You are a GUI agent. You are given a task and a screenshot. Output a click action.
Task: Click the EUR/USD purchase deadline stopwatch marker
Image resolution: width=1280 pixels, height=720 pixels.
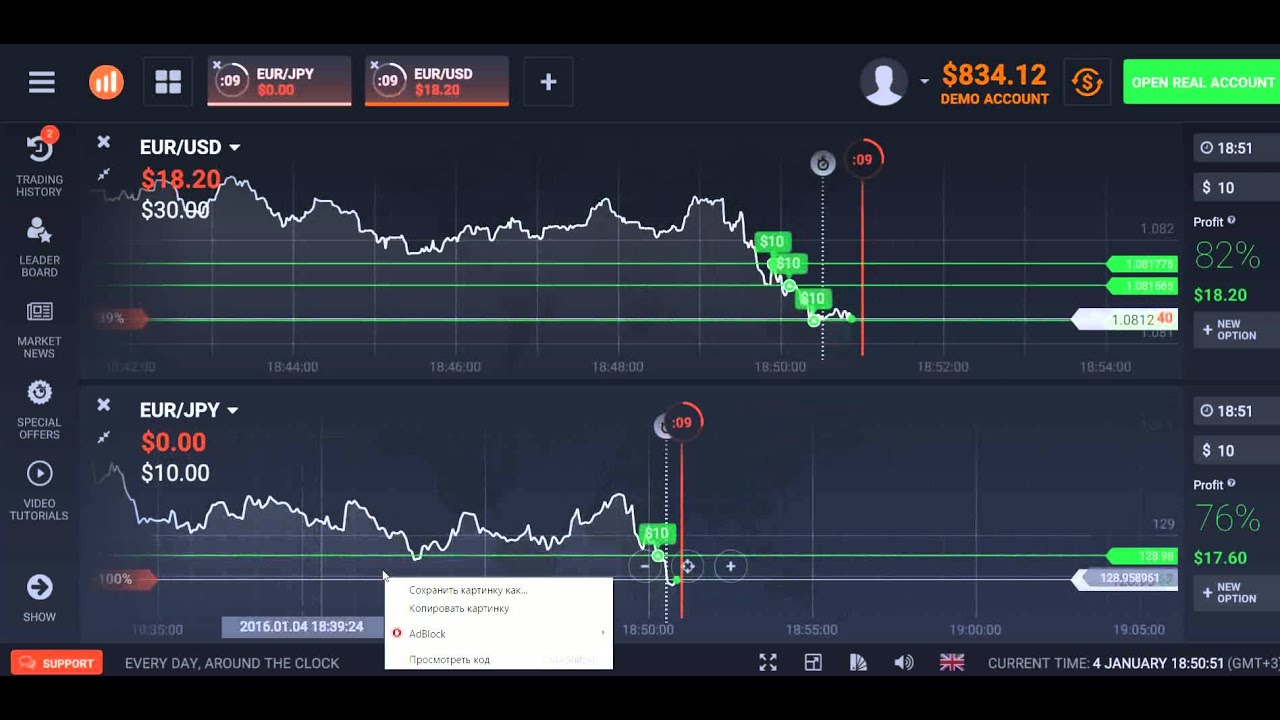822,163
